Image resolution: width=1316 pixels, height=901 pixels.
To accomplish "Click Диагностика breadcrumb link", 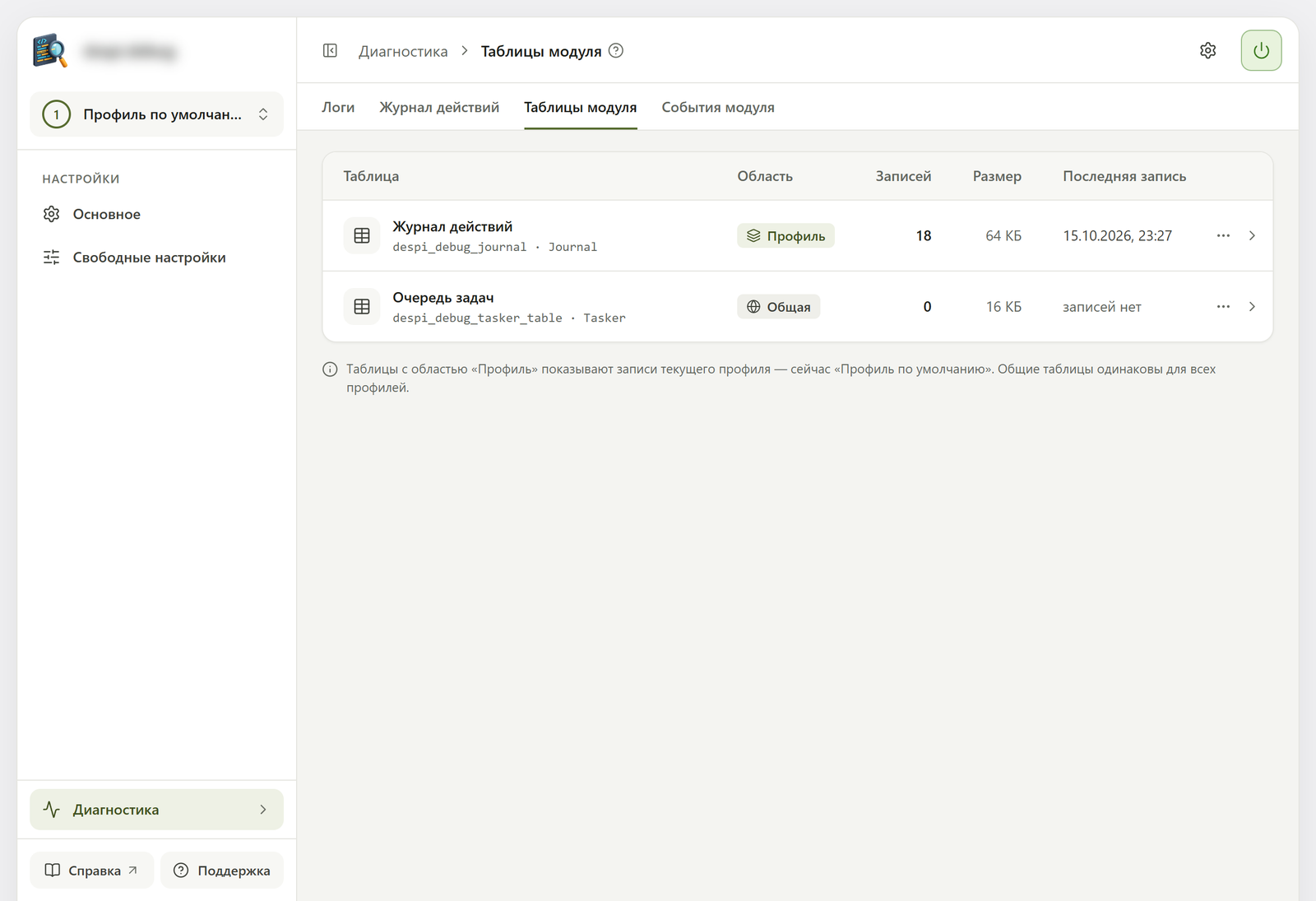I will click(403, 51).
